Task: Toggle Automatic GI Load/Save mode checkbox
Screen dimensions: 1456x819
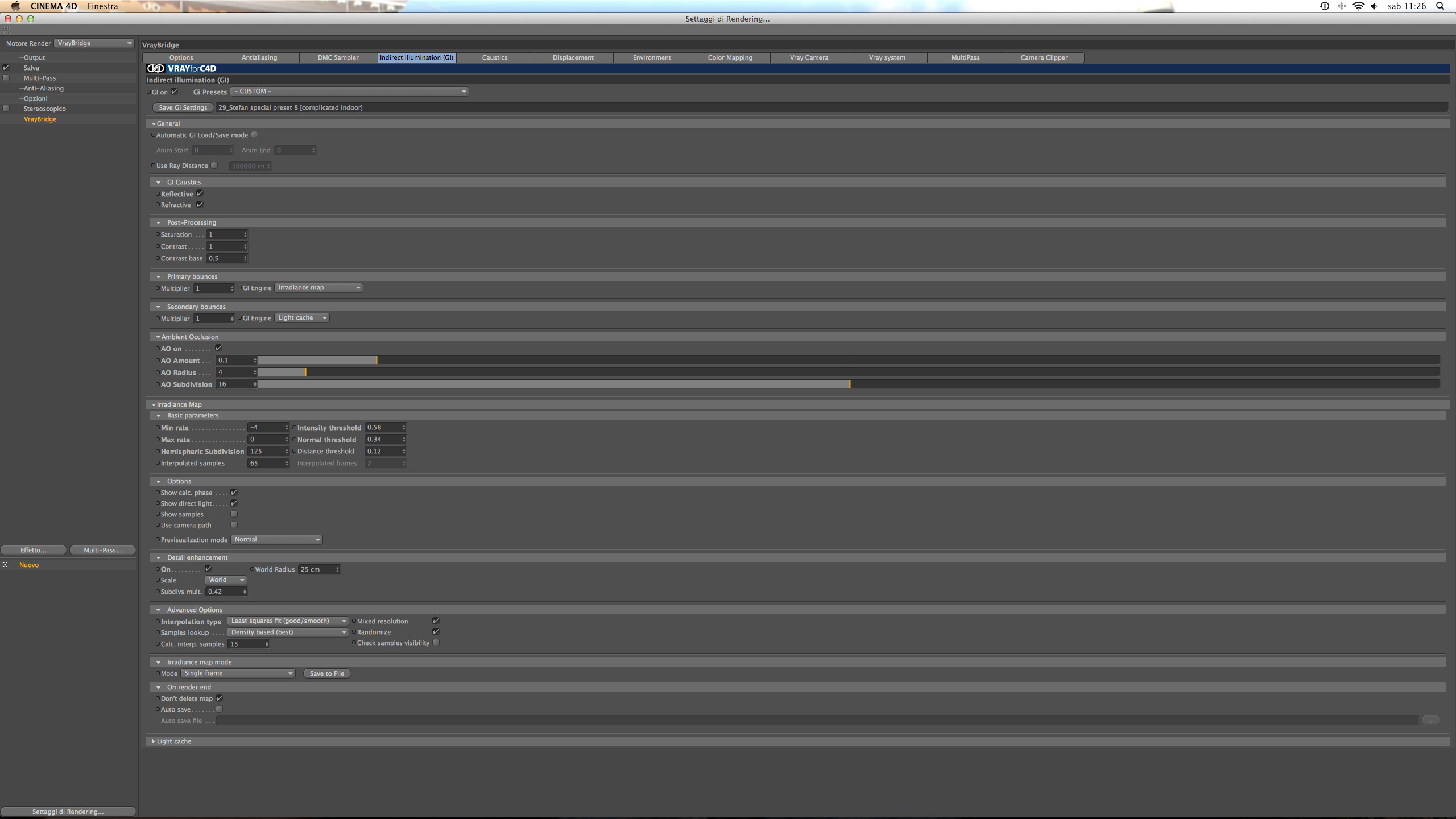Action: coord(254,135)
